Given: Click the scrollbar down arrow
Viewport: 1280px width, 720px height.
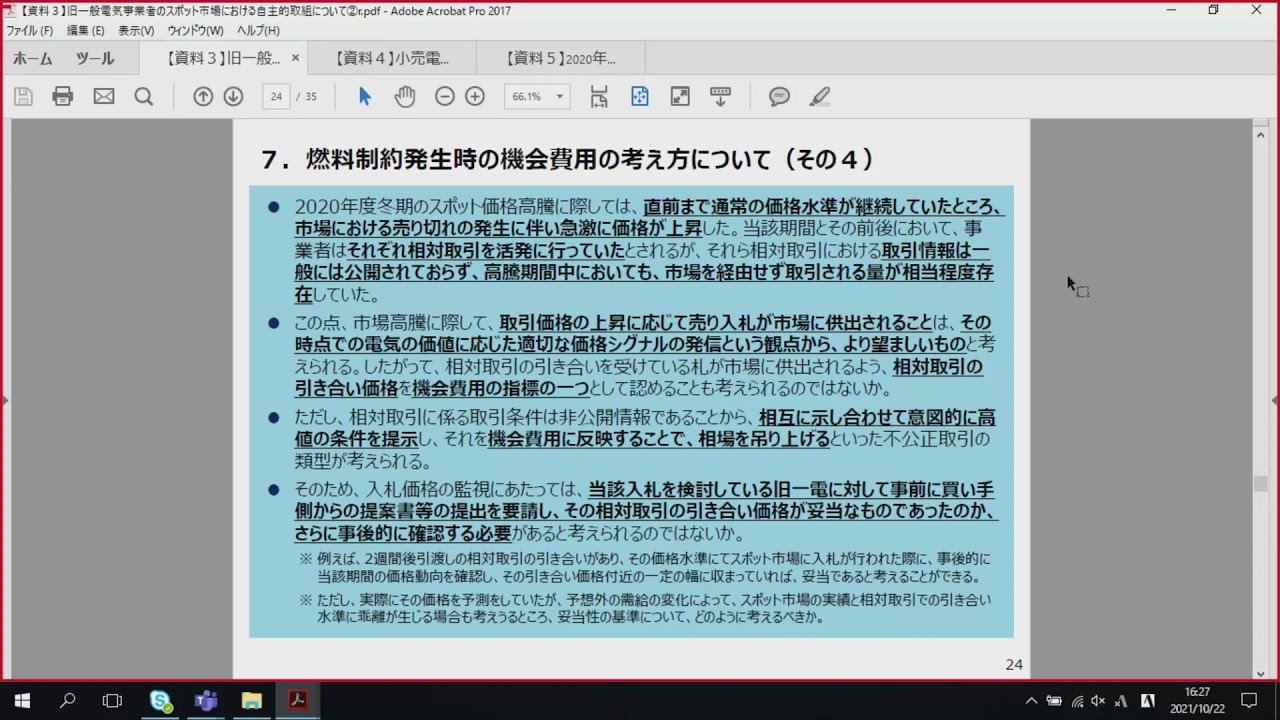Looking at the screenshot, I should [x=1261, y=673].
